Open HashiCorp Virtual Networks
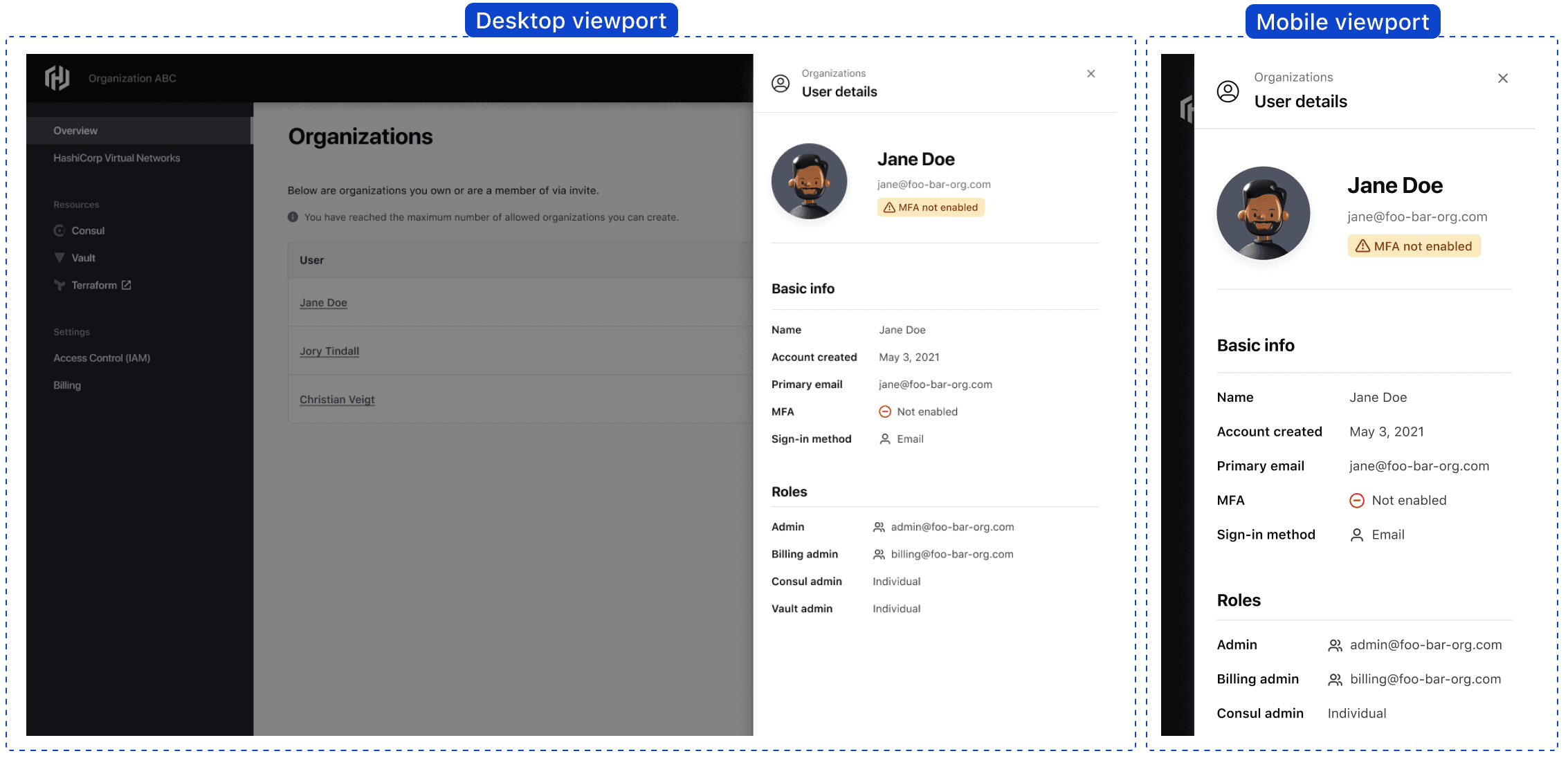The image size is (1568, 758). pyautogui.click(x=116, y=158)
